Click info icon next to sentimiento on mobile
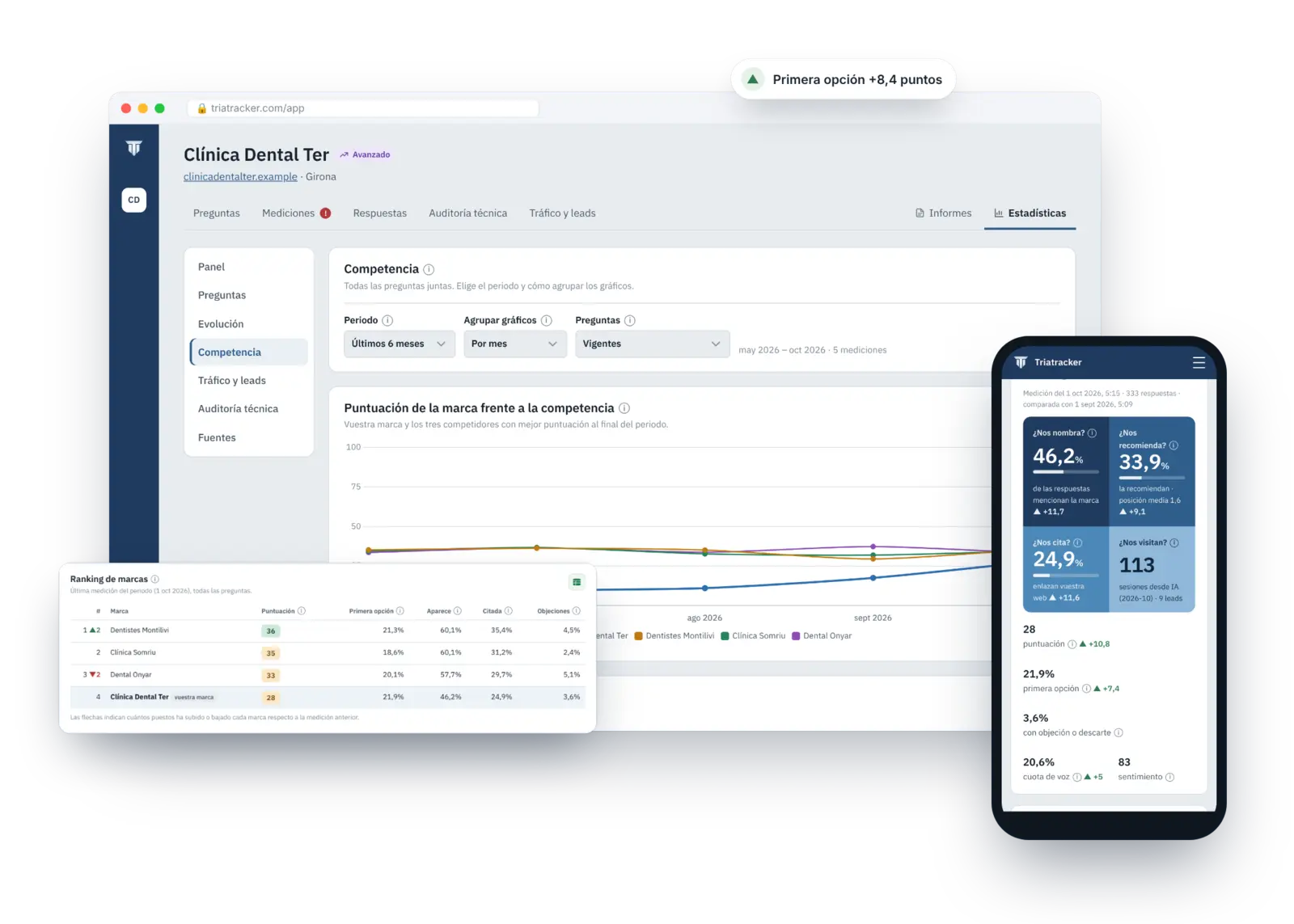The image size is (1294, 924). coord(1169,777)
